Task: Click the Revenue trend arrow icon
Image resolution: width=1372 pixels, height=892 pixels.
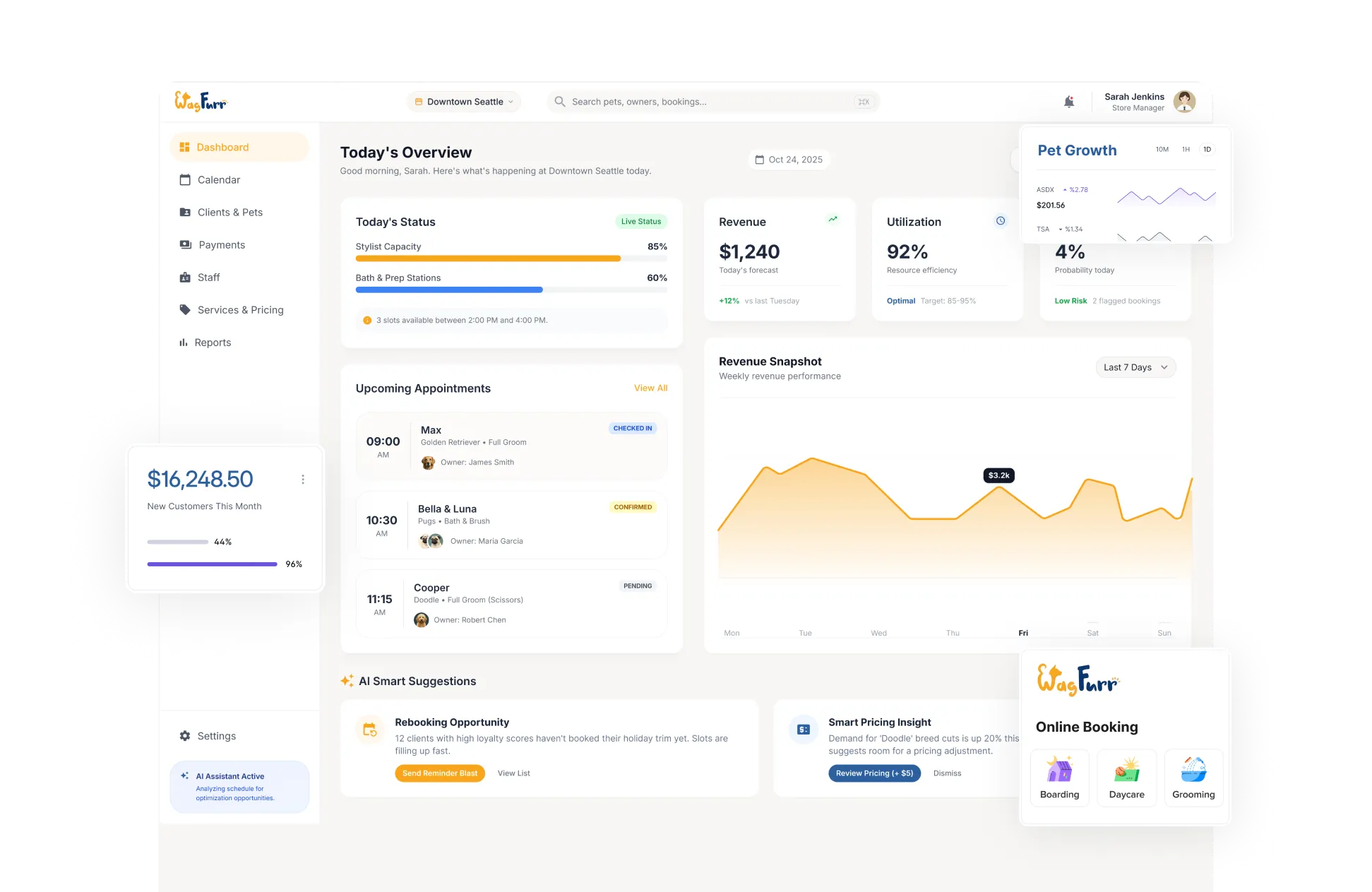Action: pyautogui.click(x=833, y=220)
